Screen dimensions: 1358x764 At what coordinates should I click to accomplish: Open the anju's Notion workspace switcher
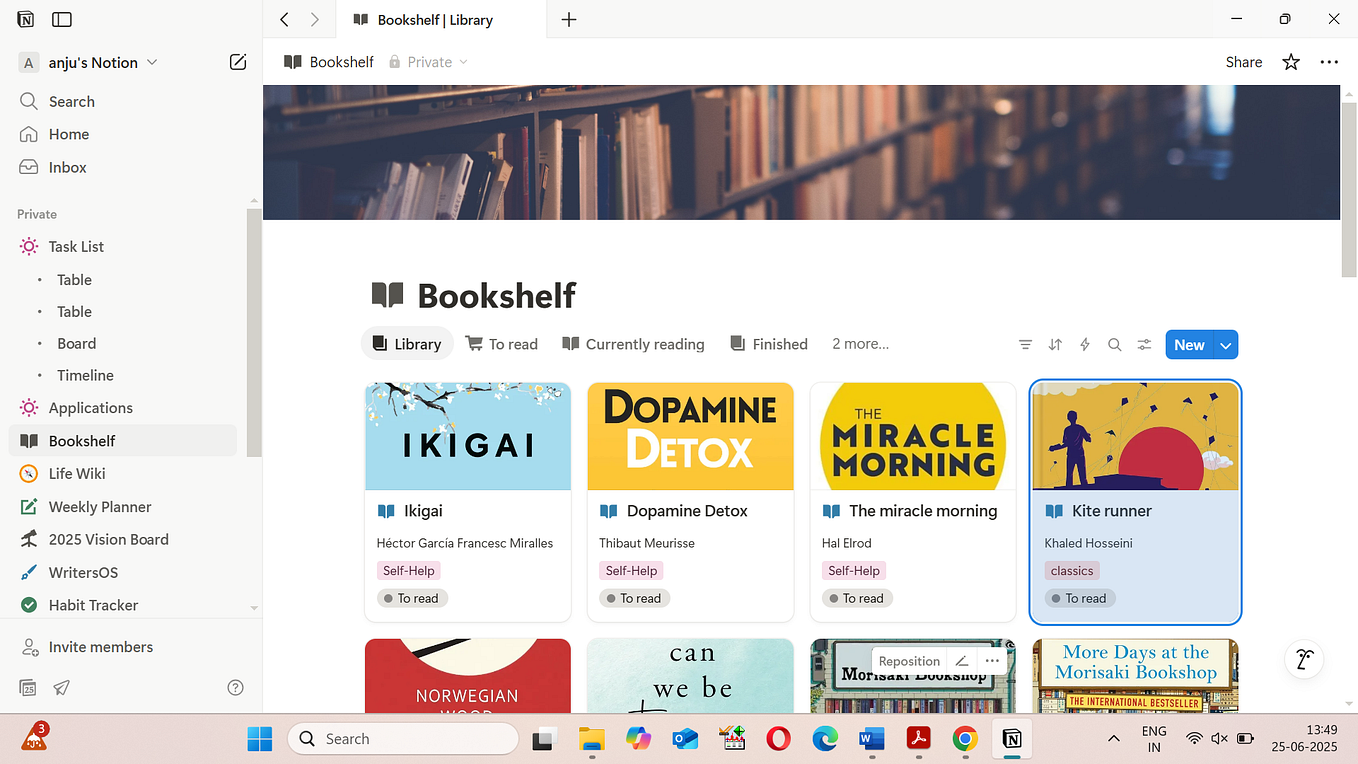click(95, 62)
